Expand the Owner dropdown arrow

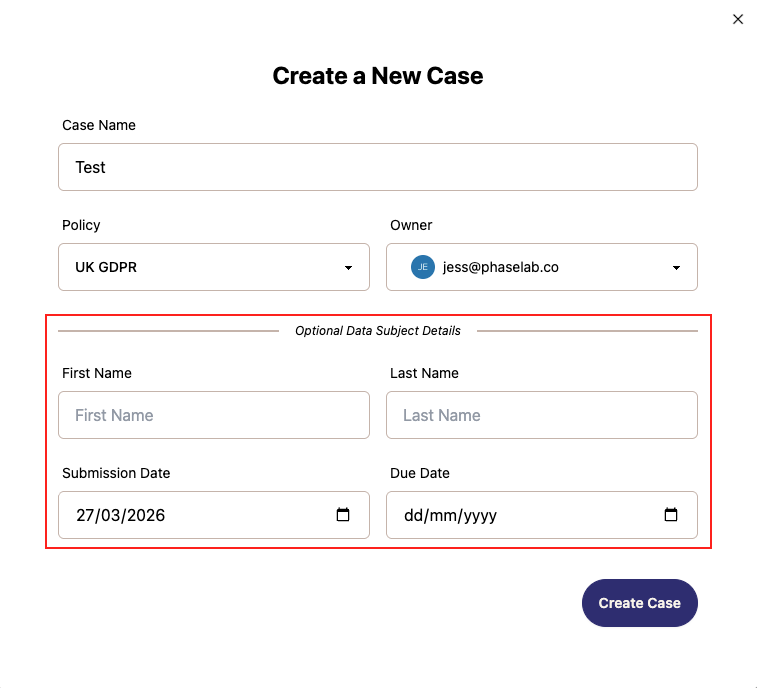(x=676, y=267)
